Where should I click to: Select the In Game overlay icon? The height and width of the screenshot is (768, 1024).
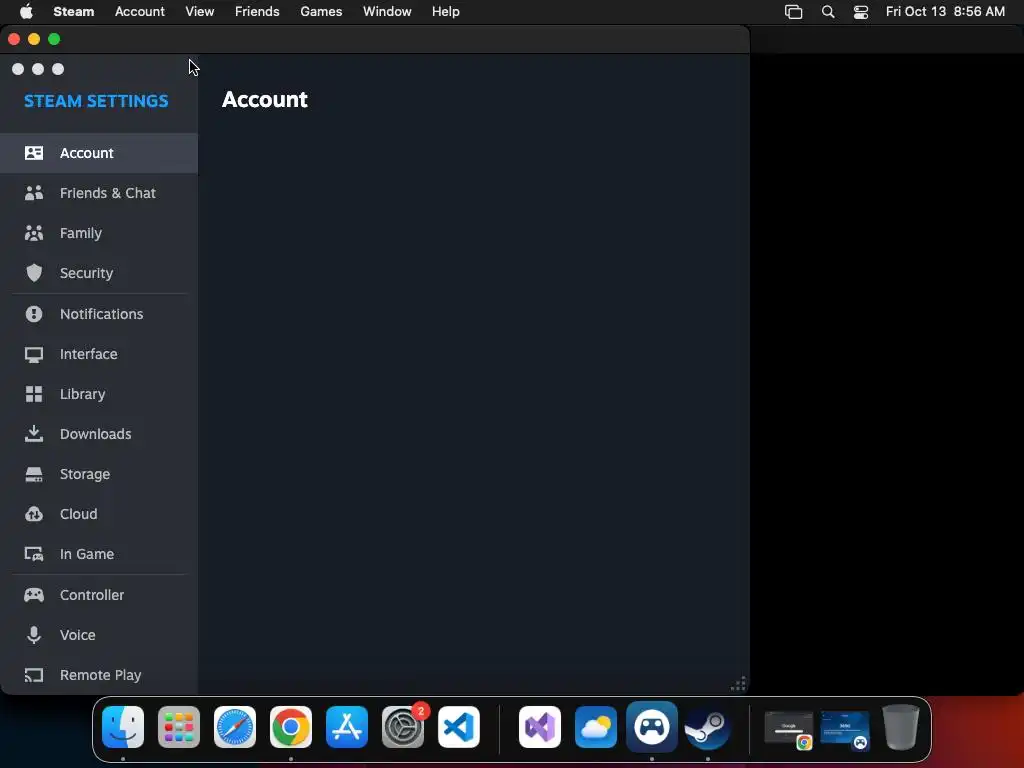click(34, 554)
